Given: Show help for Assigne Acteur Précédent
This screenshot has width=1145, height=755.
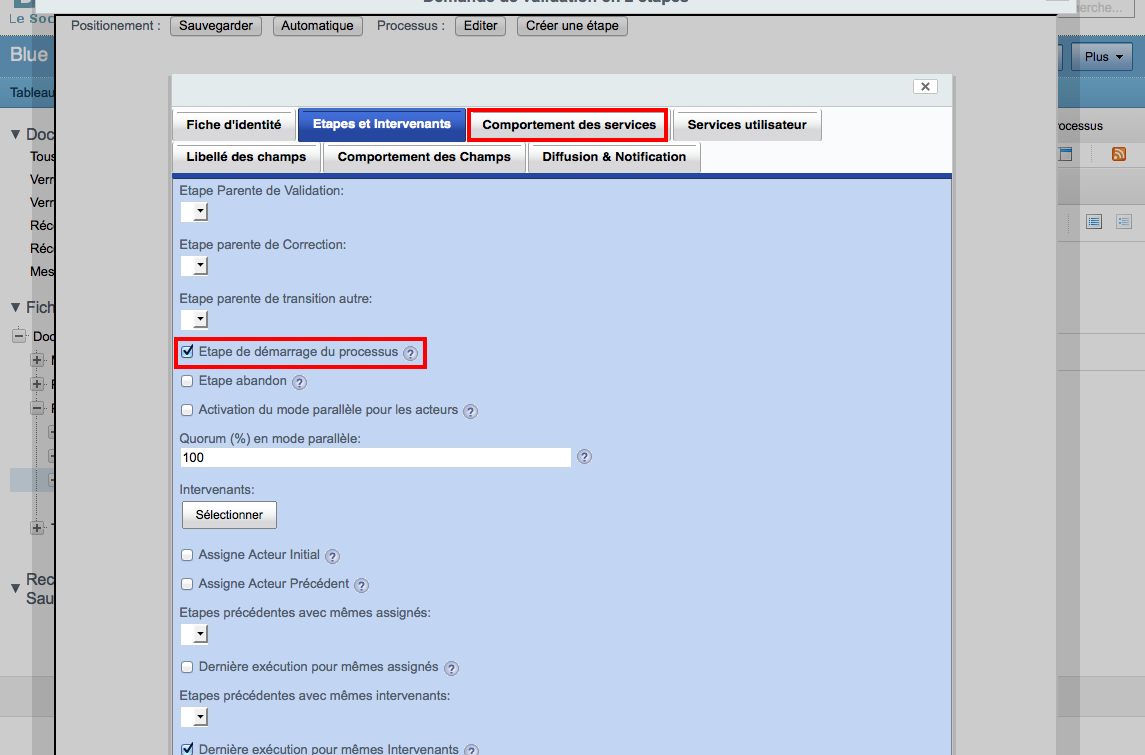Looking at the screenshot, I should (361, 585).
